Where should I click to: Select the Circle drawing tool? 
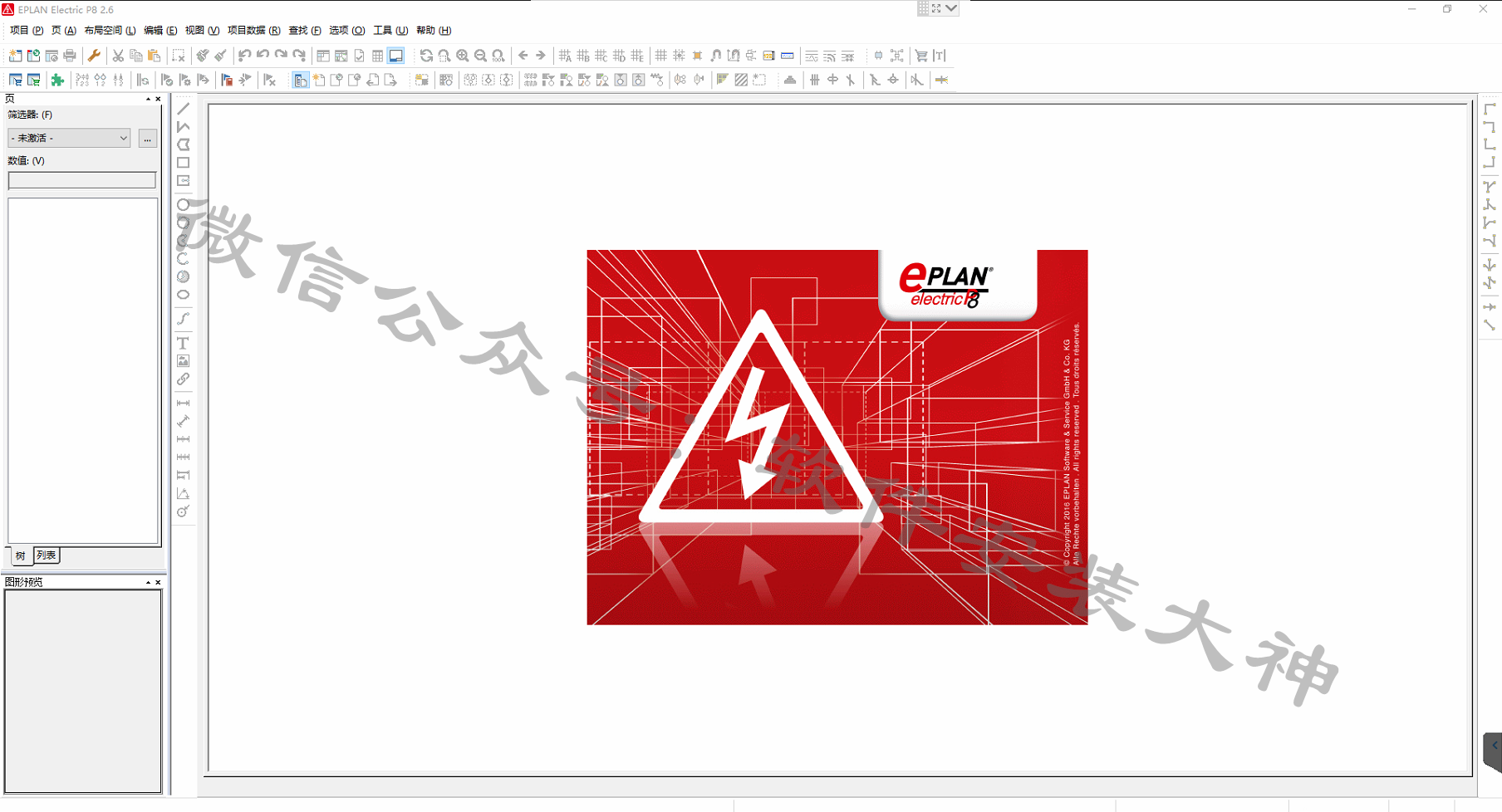184,205
